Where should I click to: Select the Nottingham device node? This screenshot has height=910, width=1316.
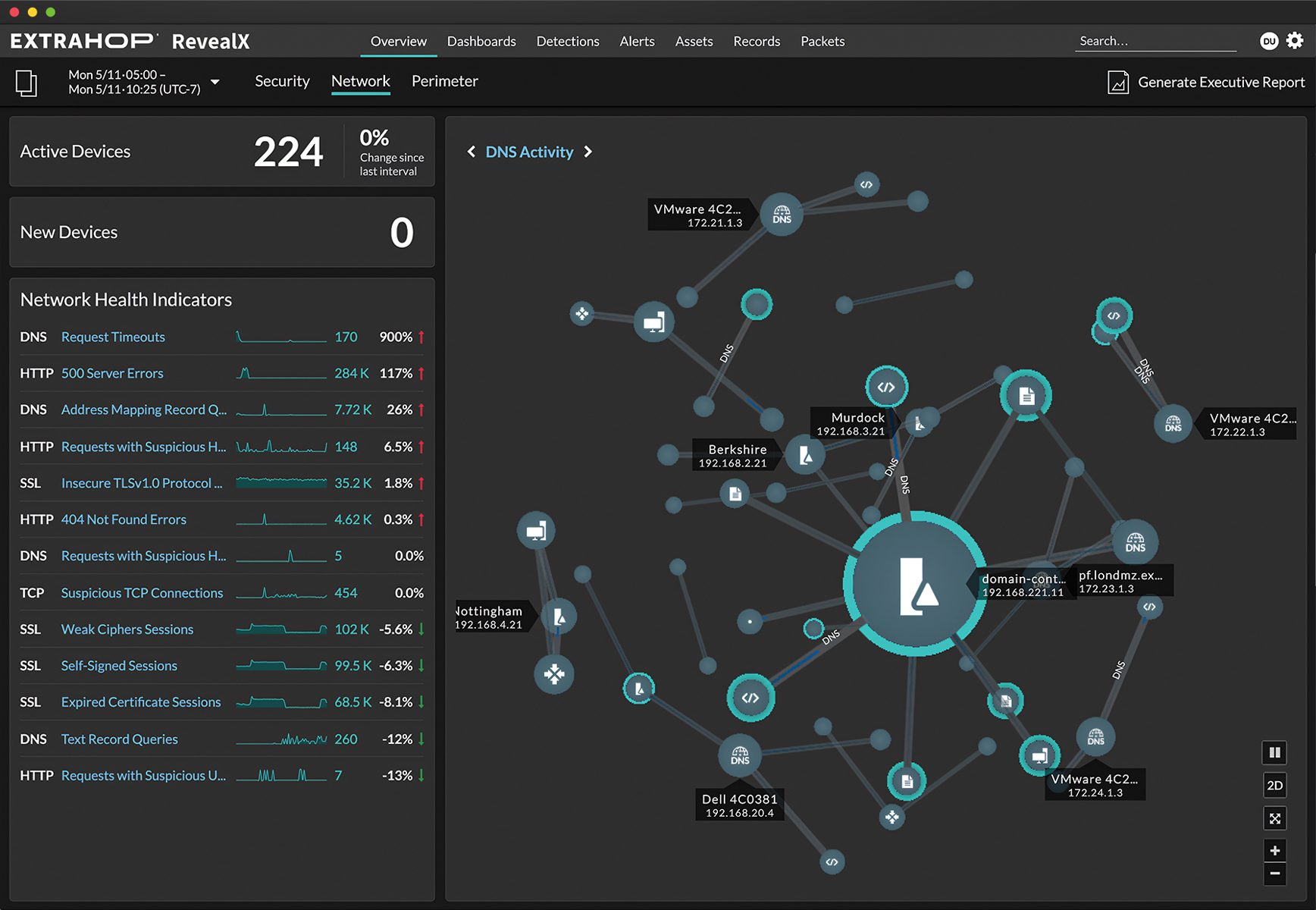559,617
